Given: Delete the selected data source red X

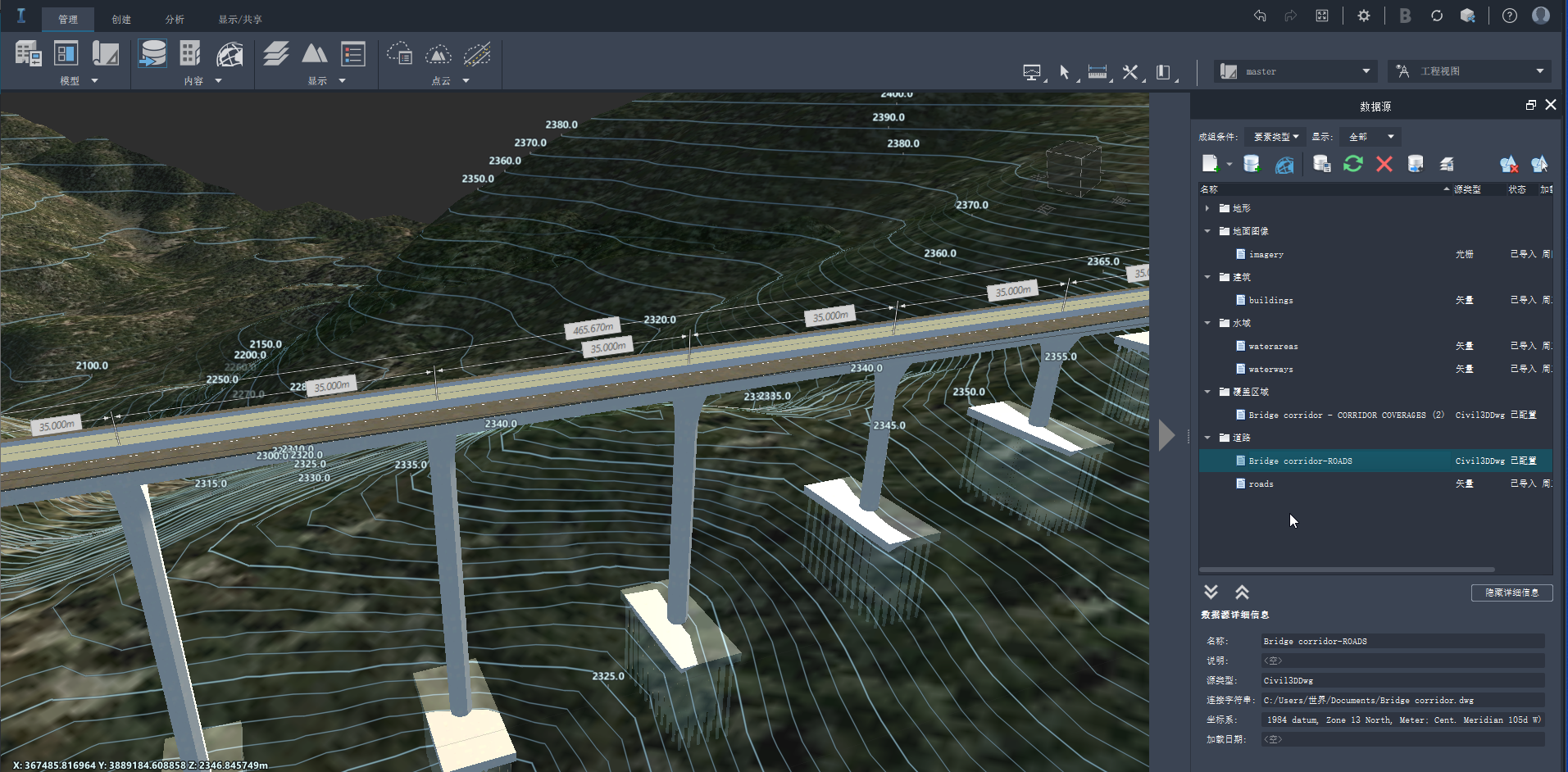Looking at the screenshot, I should tap(1384, 164).
